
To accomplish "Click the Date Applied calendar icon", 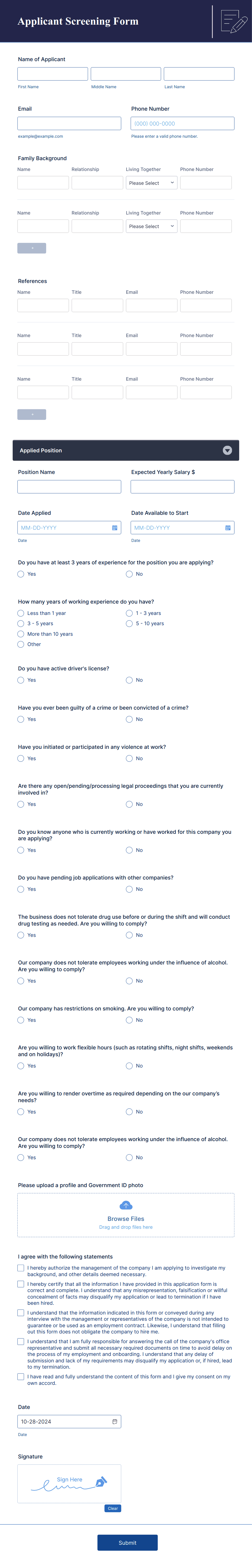I will [x=115, y=528].
